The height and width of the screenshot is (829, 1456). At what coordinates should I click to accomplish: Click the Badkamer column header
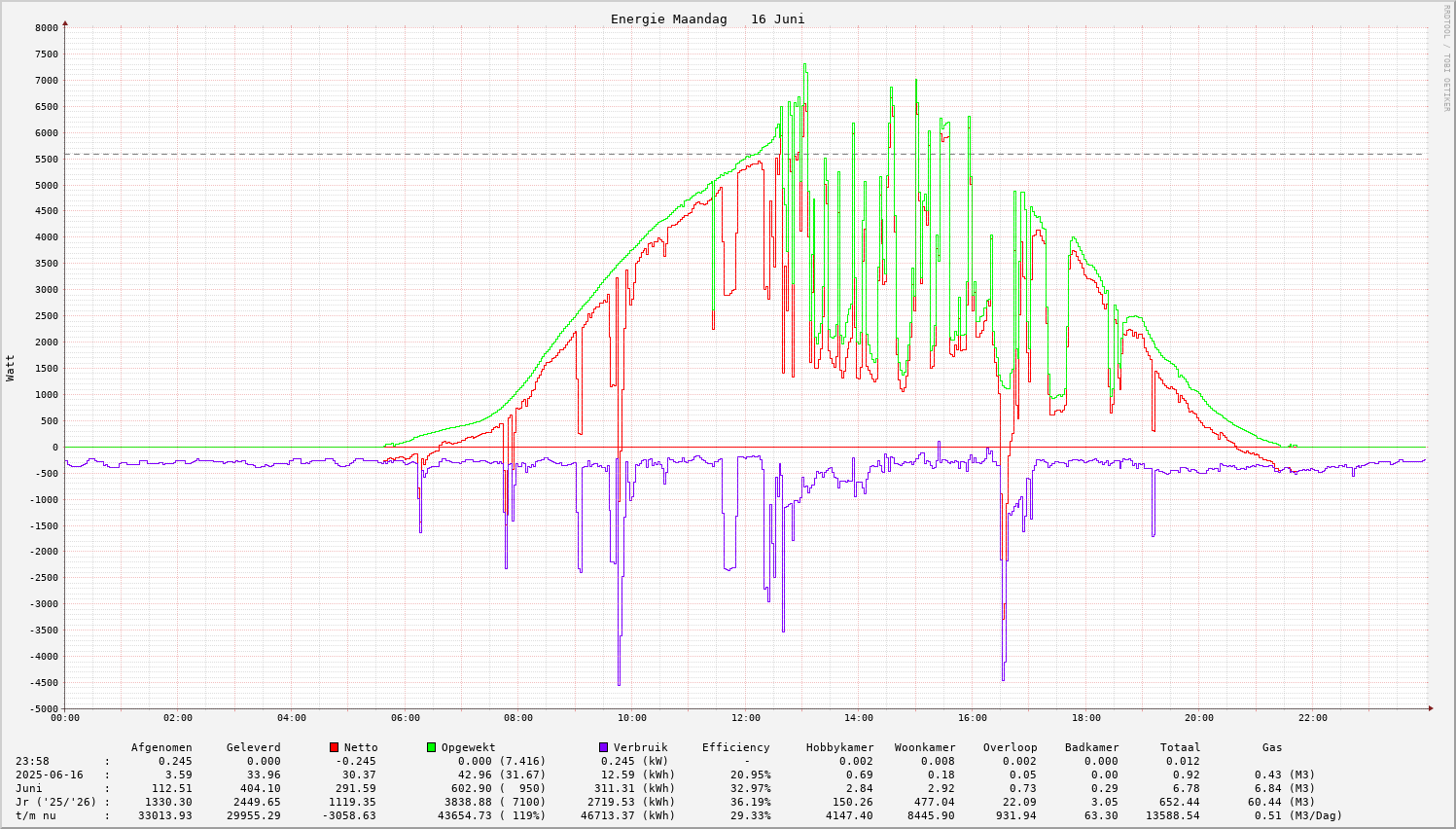click(x=1091, y=747)
